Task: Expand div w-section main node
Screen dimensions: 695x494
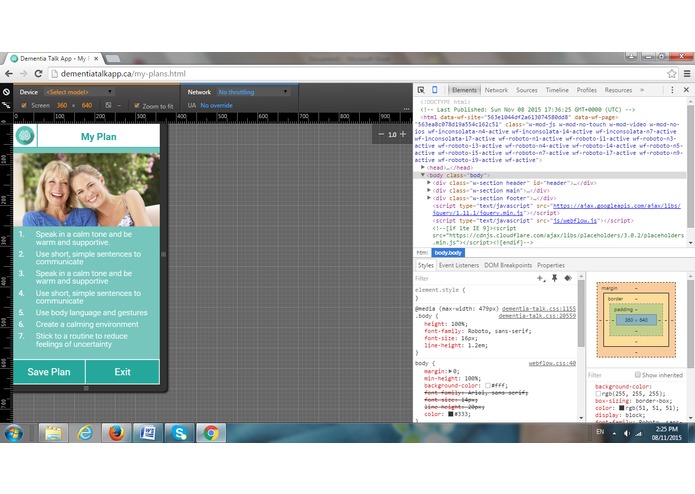Action: [429, 190]
